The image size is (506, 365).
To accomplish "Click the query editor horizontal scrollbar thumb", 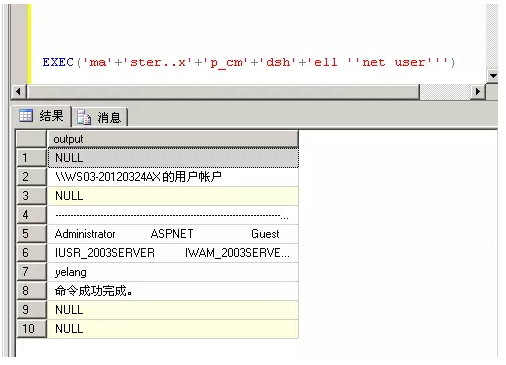I will pos(223,91).
